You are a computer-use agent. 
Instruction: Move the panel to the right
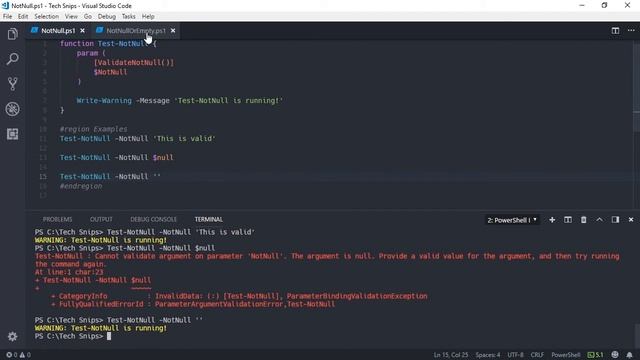[615, 220]
